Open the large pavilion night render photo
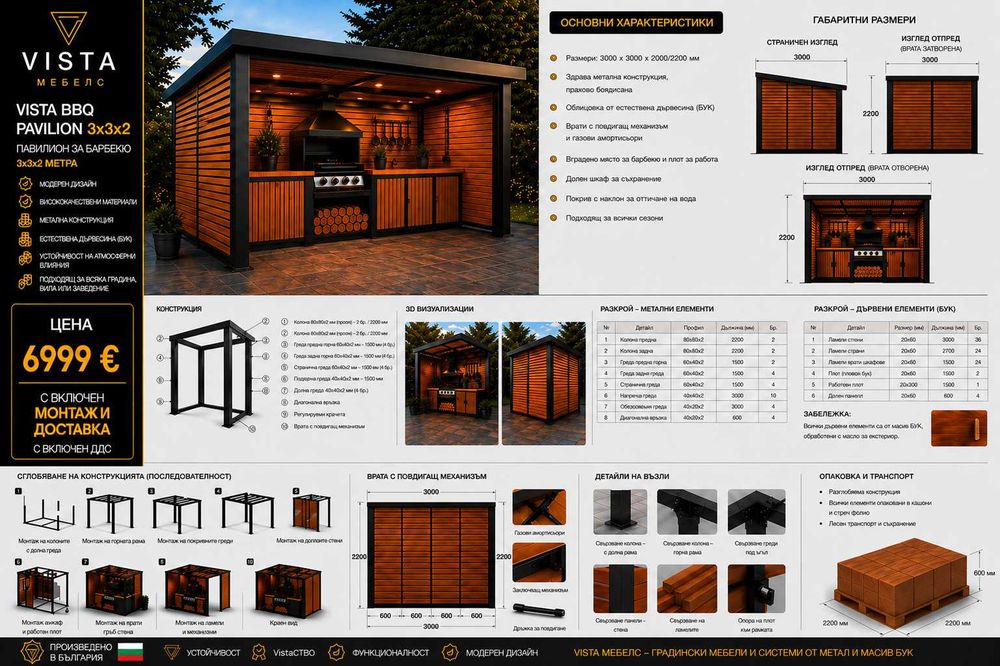This screenshot has width=1000, height=666. 342,147
